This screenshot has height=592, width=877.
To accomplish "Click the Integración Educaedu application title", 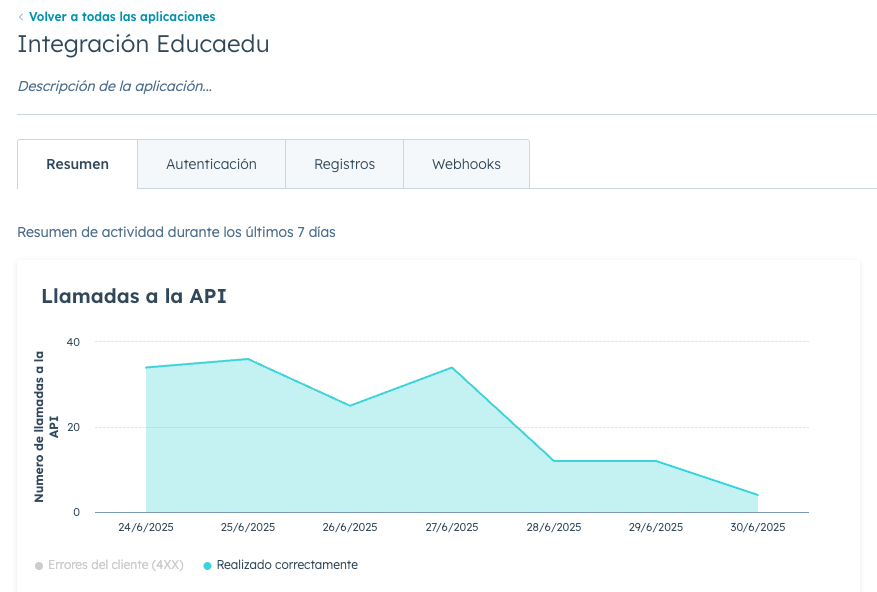I will (143, 45).
